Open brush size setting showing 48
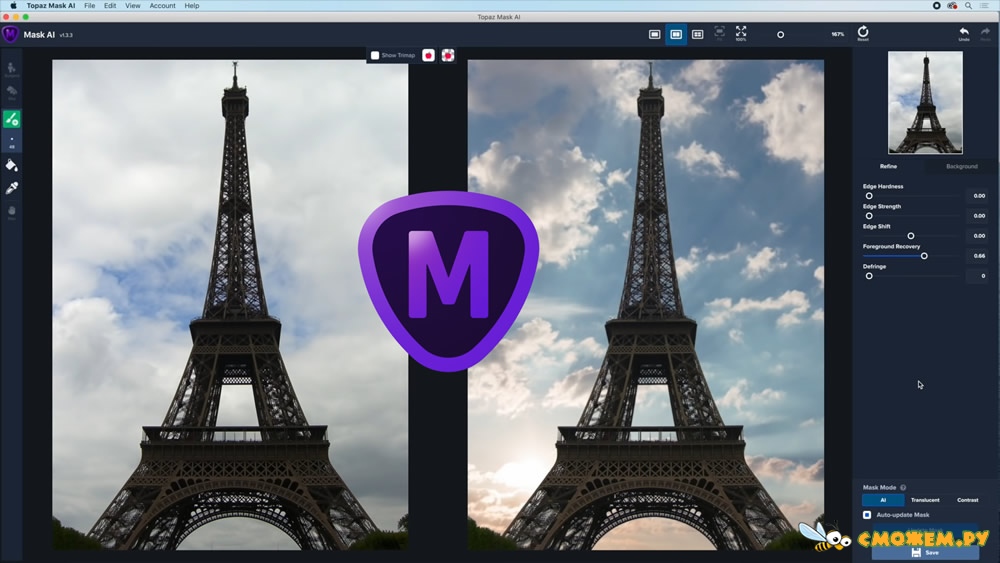Viewport: 1000px width, 563px height. click(x=11, y=142)
